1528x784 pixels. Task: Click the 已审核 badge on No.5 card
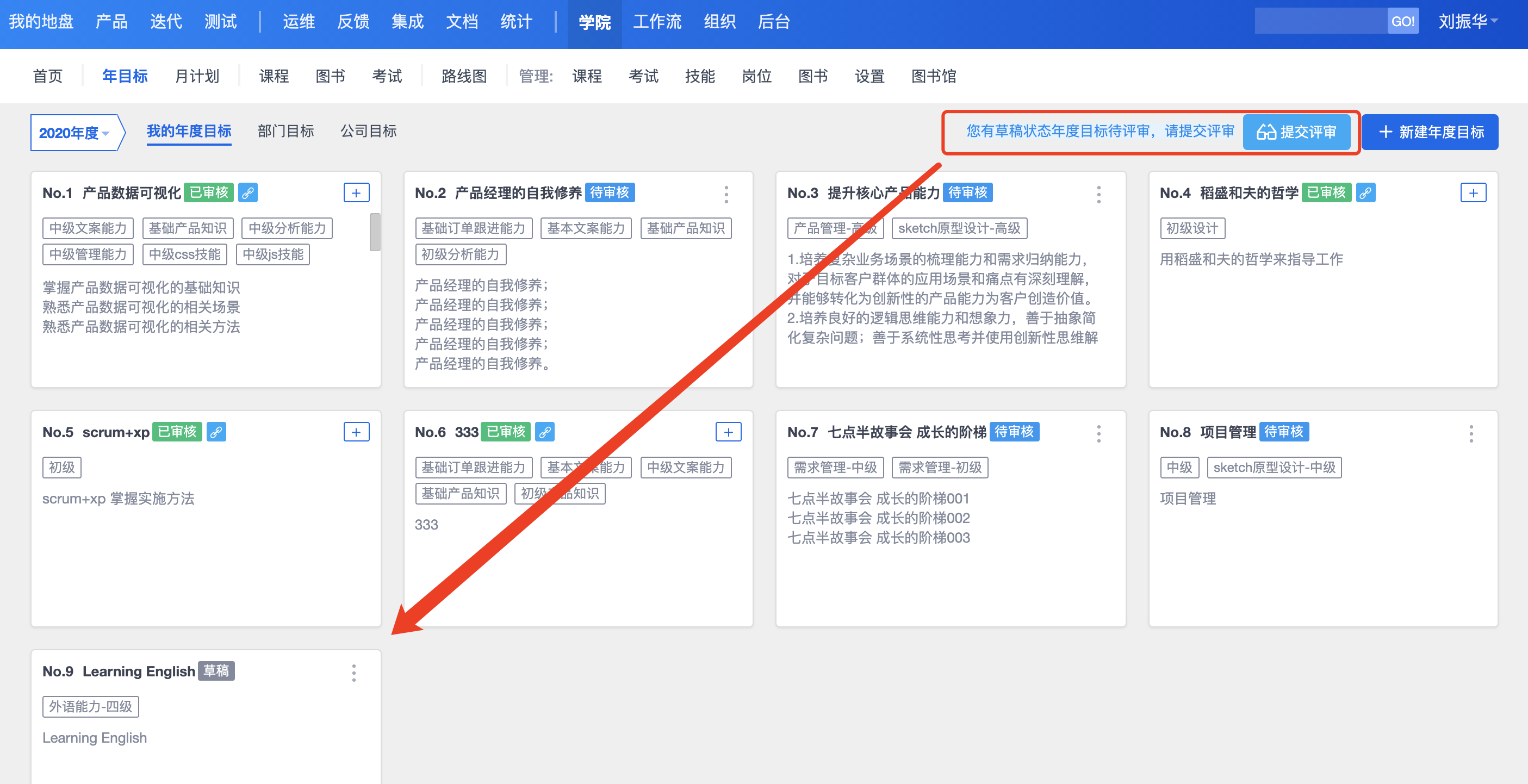(x=177, y=431)
